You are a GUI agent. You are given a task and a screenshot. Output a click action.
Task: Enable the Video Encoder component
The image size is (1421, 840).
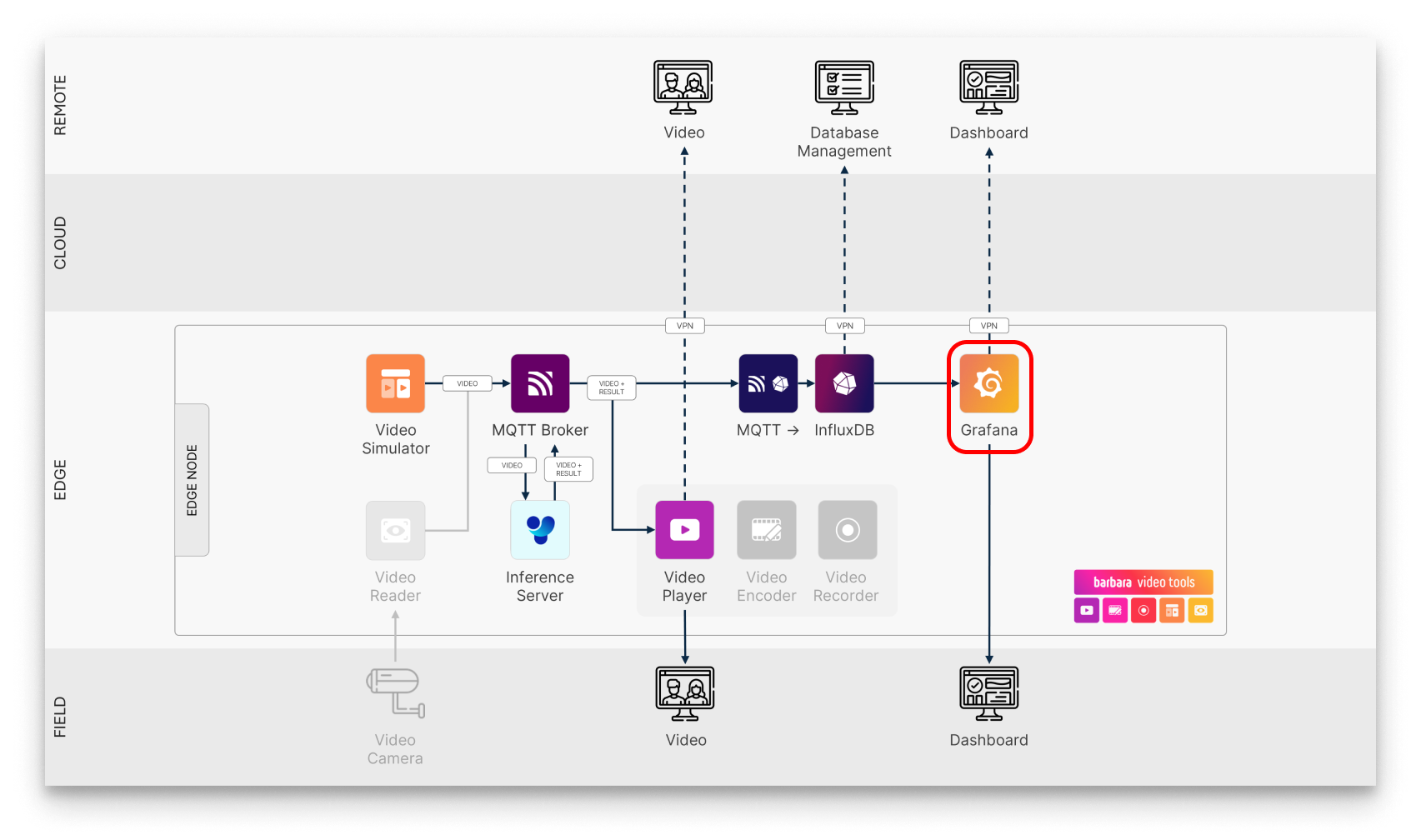(x=766, y=530)
